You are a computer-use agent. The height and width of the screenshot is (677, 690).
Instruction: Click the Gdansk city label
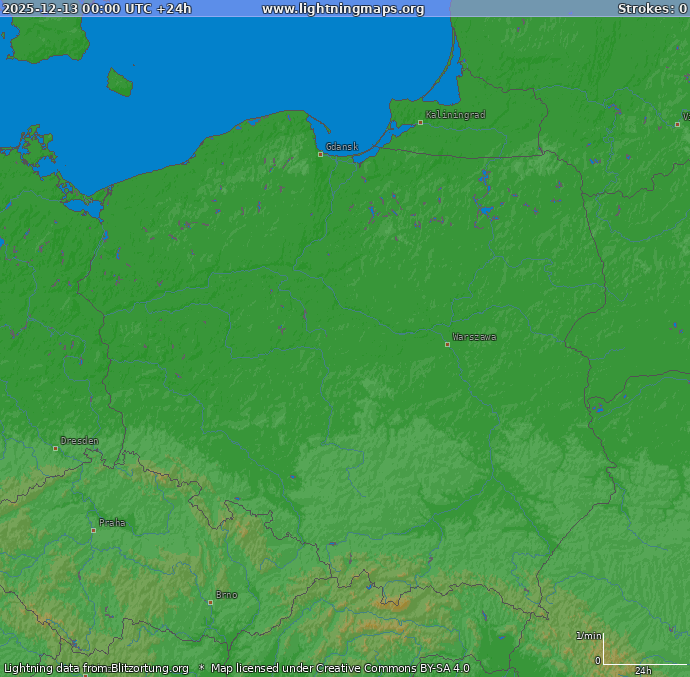click(342, 147)
